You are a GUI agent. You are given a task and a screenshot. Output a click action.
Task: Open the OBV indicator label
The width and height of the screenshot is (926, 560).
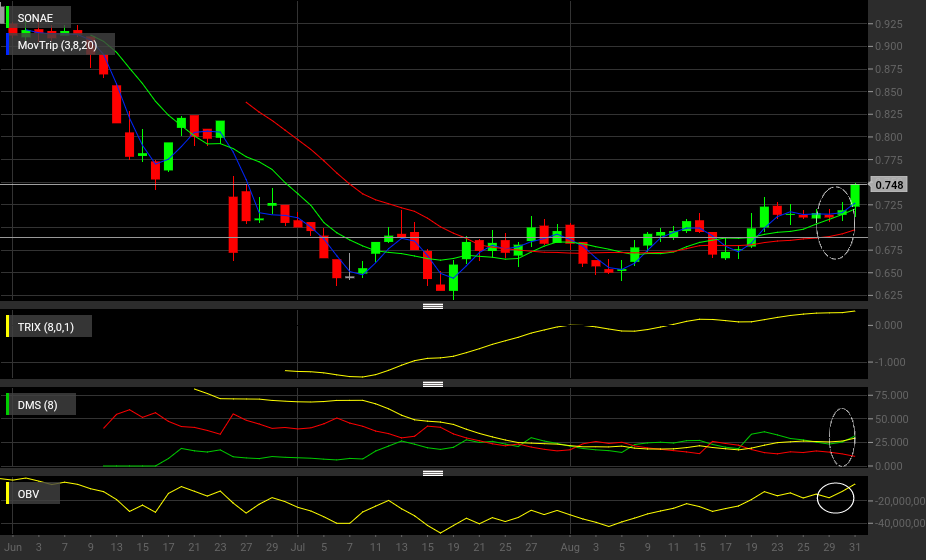click(32, 494)
